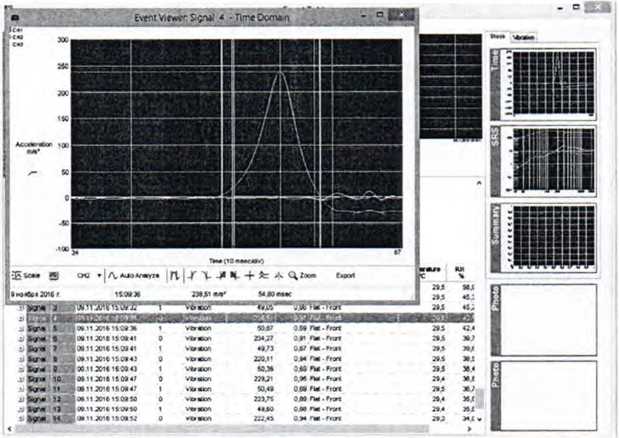Toggle the CH1 channel legend entry
Viewport: 619px width, 438px height.
pos(17,30)
